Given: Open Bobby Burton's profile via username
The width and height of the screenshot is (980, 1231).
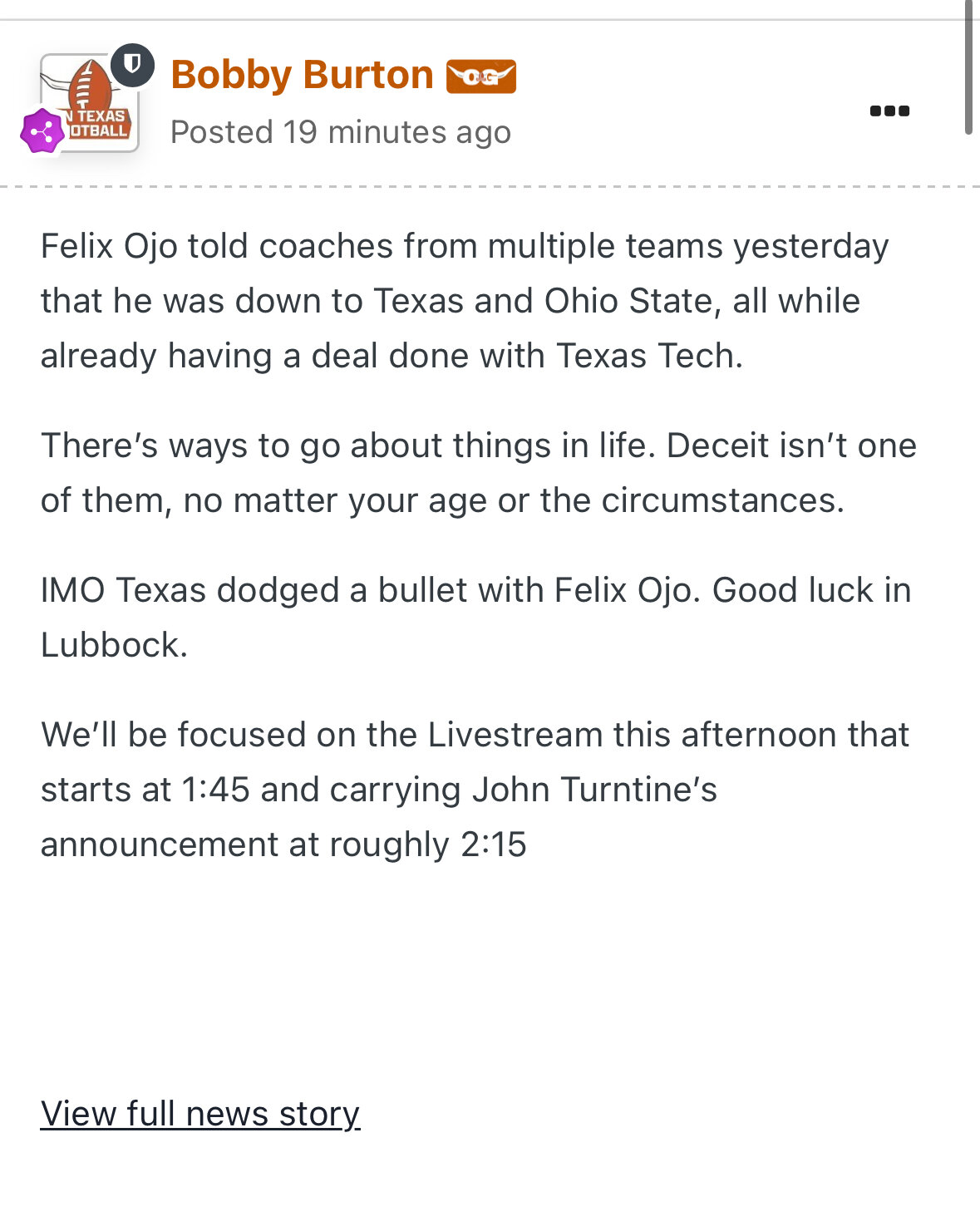Looking at the screenshot, I should [x=302, y=75].
